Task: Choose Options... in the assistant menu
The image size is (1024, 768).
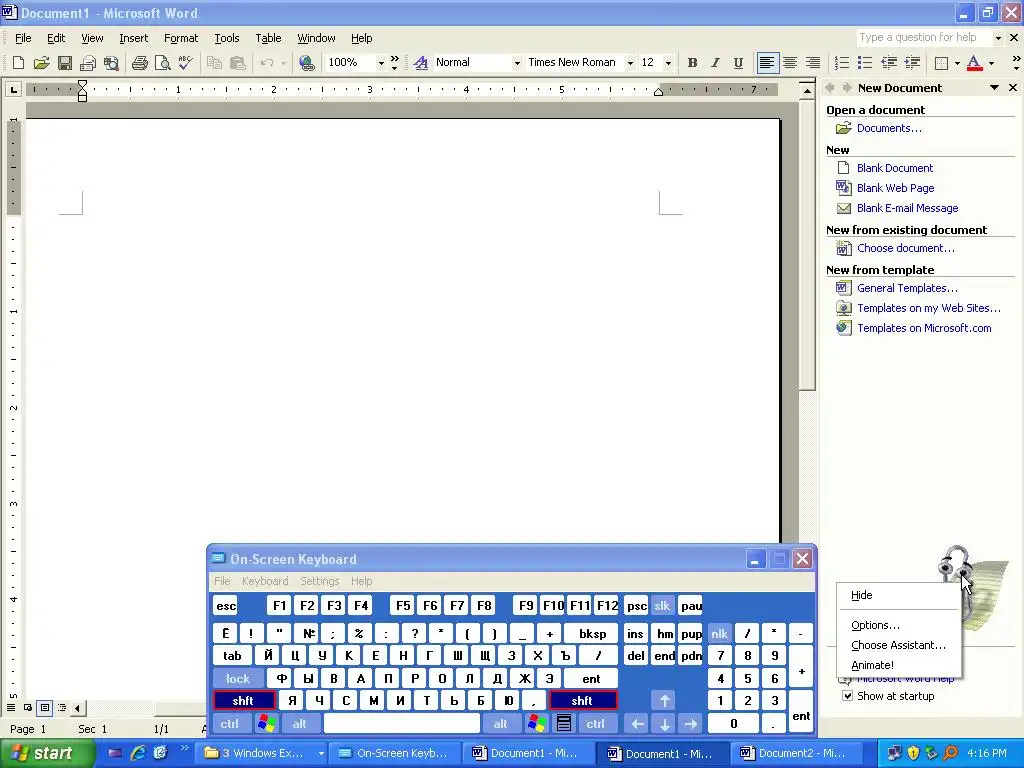Action: coord(898,625)
